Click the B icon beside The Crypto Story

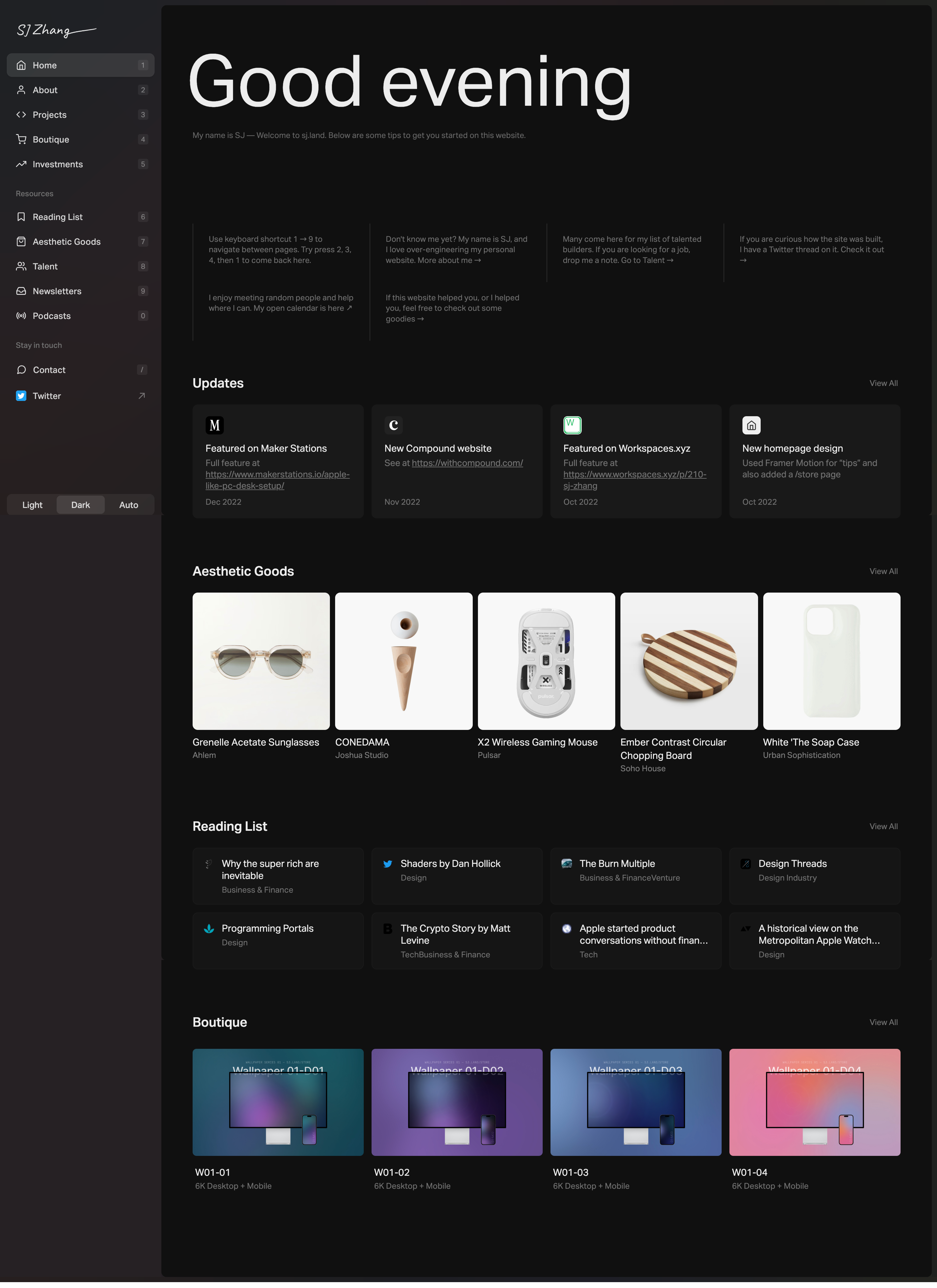coord(388,928)
